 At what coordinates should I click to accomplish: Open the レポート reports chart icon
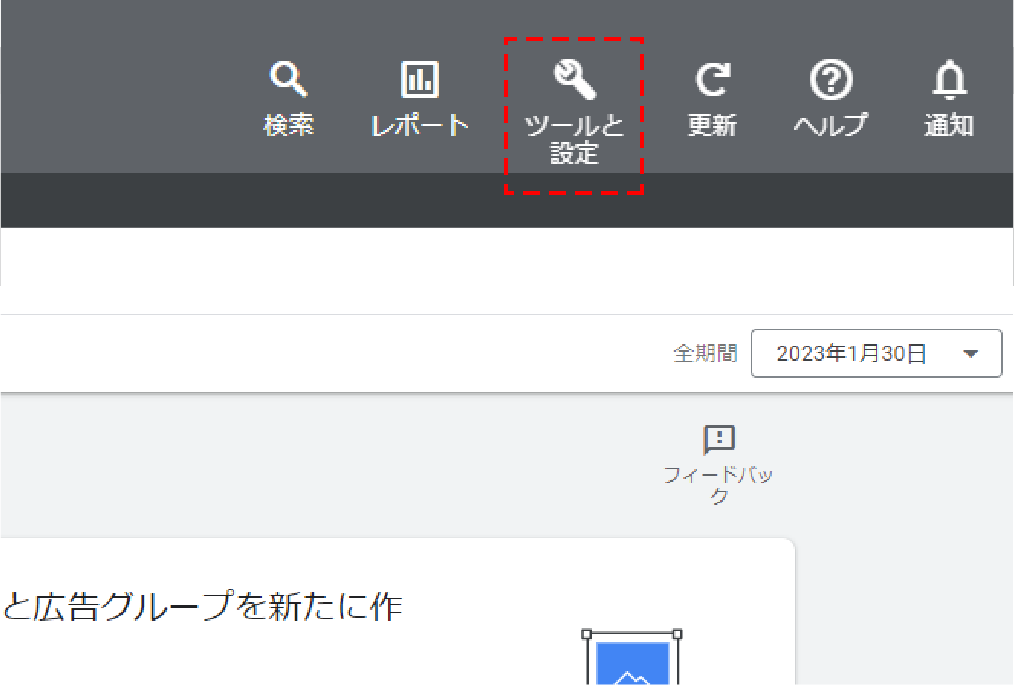click(x=420, y=79)
